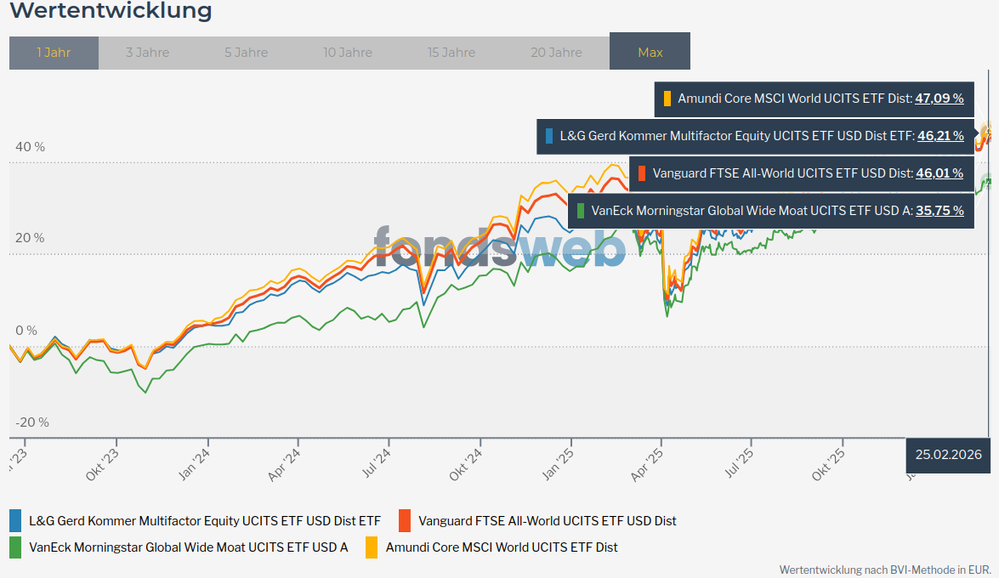Toggle L&G Gerd Kommer Multifactor legend entry
Image resolution: width=999 pixels, height=578 pixels.
click(195, 521)
